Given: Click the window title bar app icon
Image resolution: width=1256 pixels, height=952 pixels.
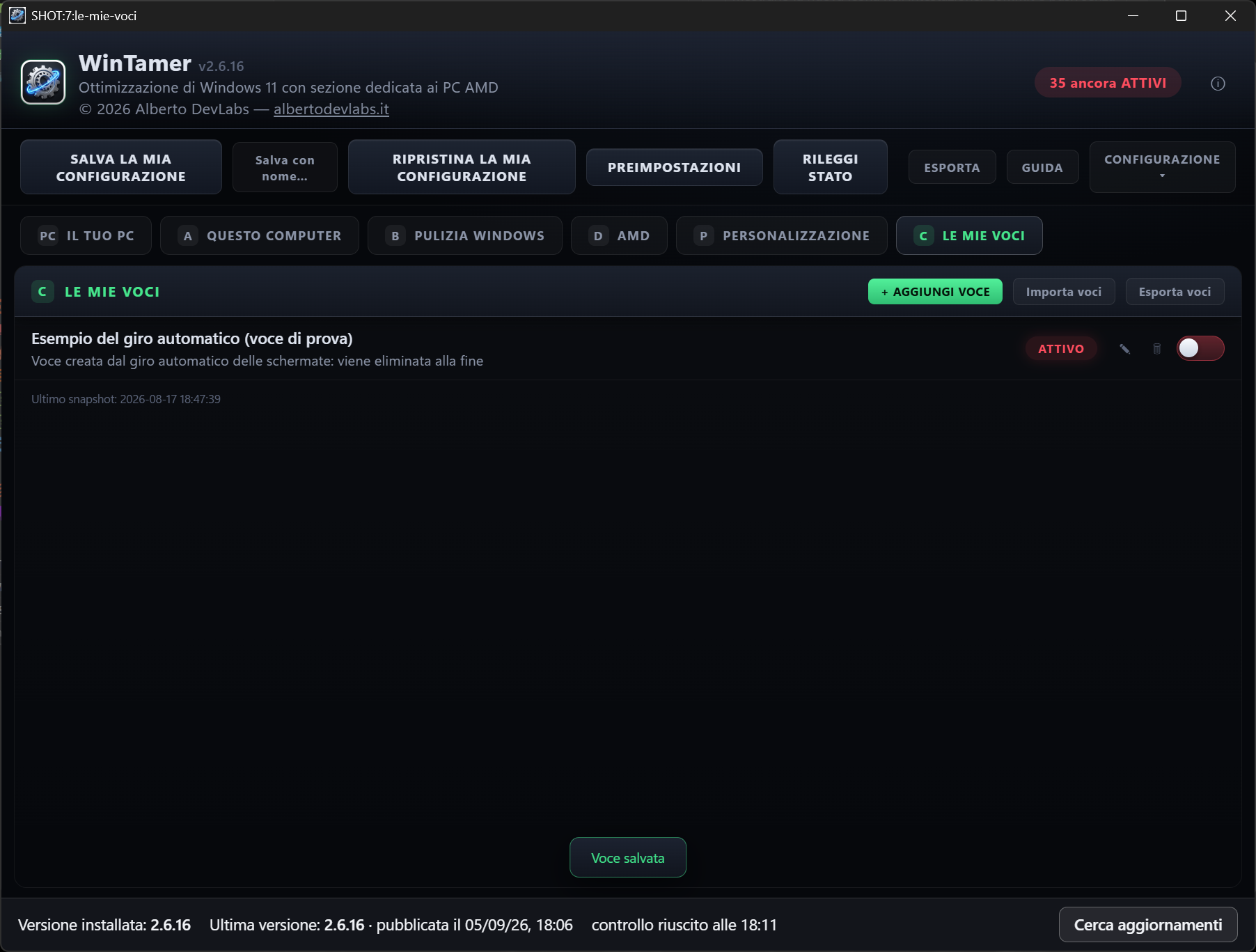Looking at the screenshot, I should tap(17, 15).
